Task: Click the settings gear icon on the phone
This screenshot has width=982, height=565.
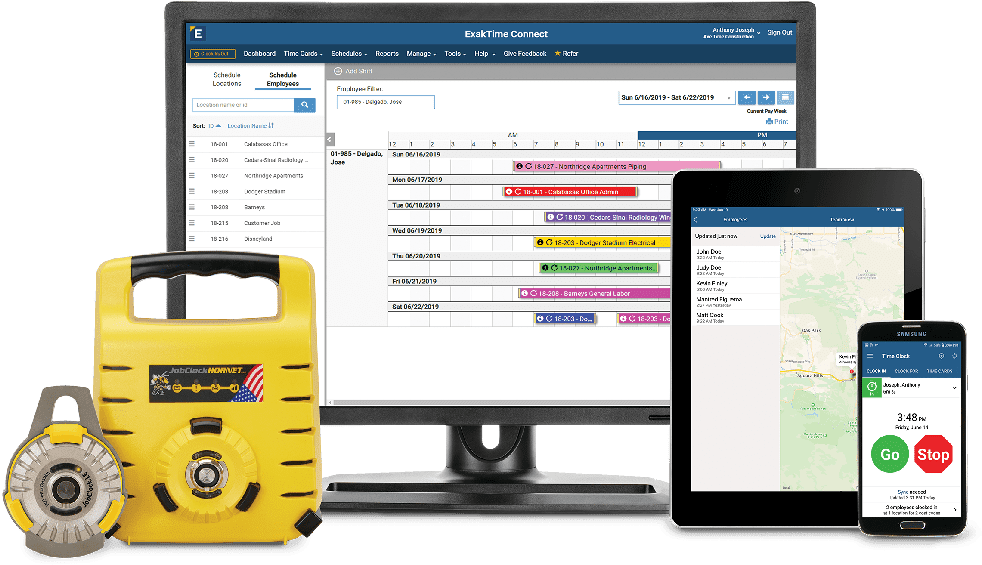Action: click(x=941, y=356)
